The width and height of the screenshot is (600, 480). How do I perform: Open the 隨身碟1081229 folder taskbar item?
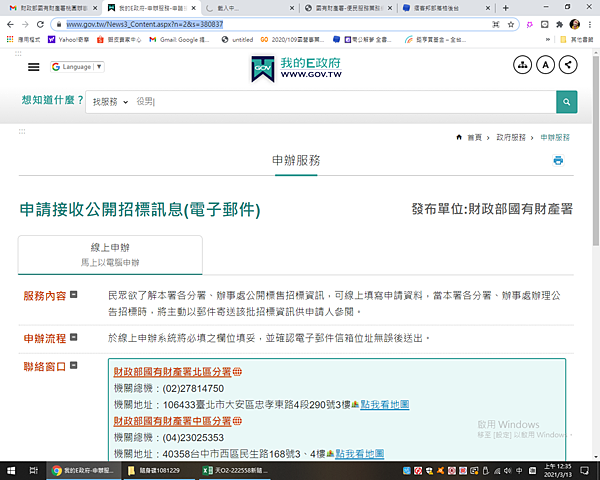point(159,470)
